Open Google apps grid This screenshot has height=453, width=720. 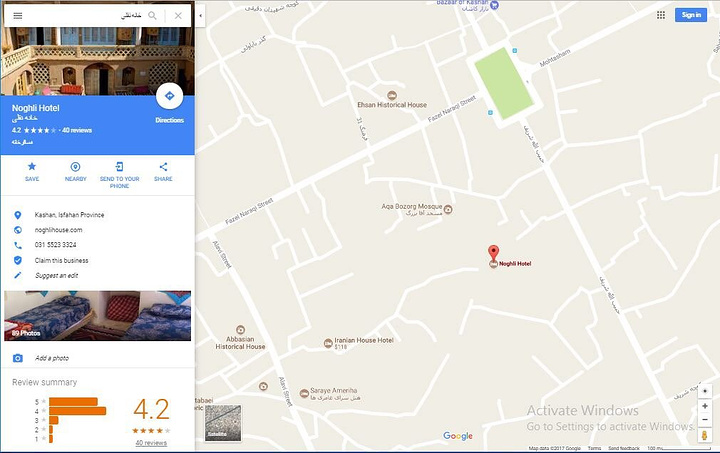(661, 15)
